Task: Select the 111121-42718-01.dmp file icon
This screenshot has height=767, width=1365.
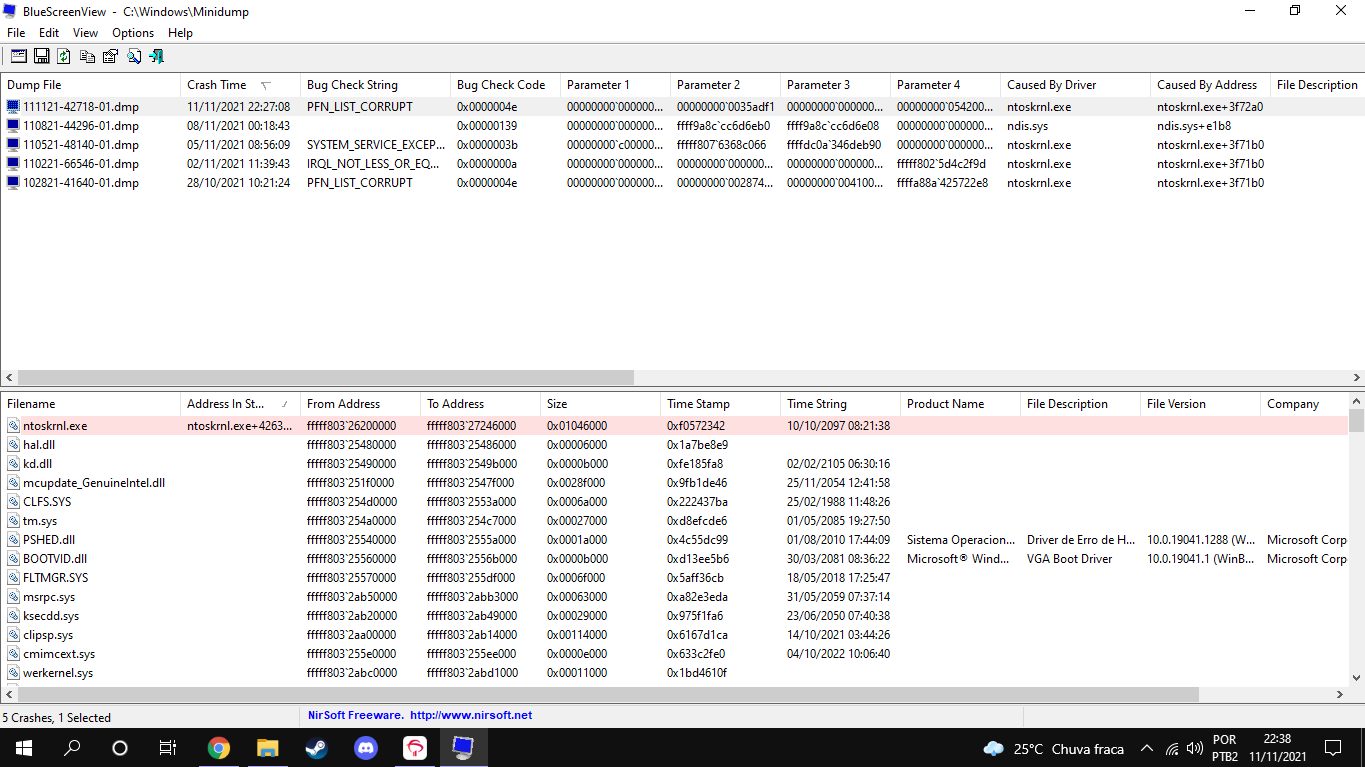Action: 13,107
